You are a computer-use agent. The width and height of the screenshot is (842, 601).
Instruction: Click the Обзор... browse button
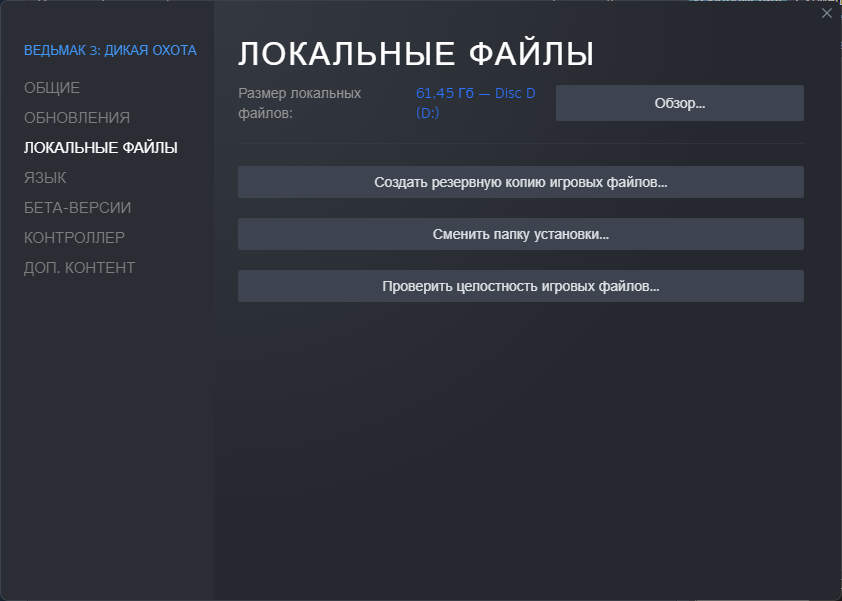point(679,103)
